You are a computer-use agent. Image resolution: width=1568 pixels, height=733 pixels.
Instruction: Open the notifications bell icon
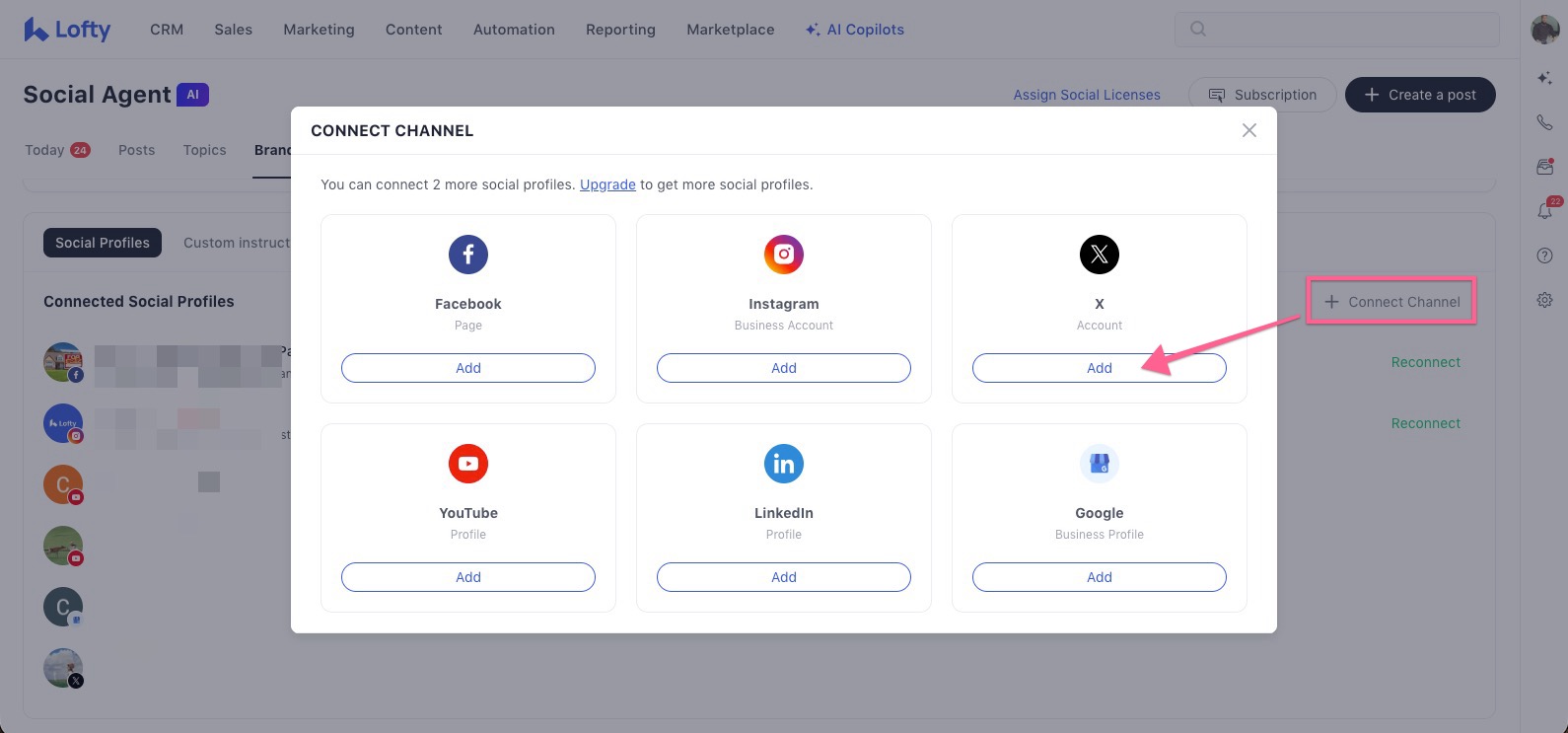pos(1544,210)
